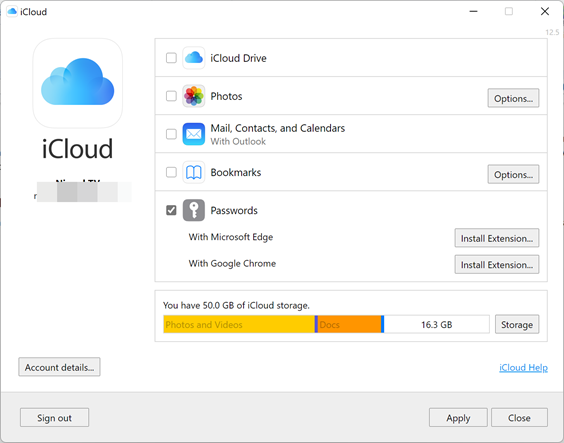Open the iCloud Help link
The width and height of the screenshot is (564, 443).
click(523, 367)
